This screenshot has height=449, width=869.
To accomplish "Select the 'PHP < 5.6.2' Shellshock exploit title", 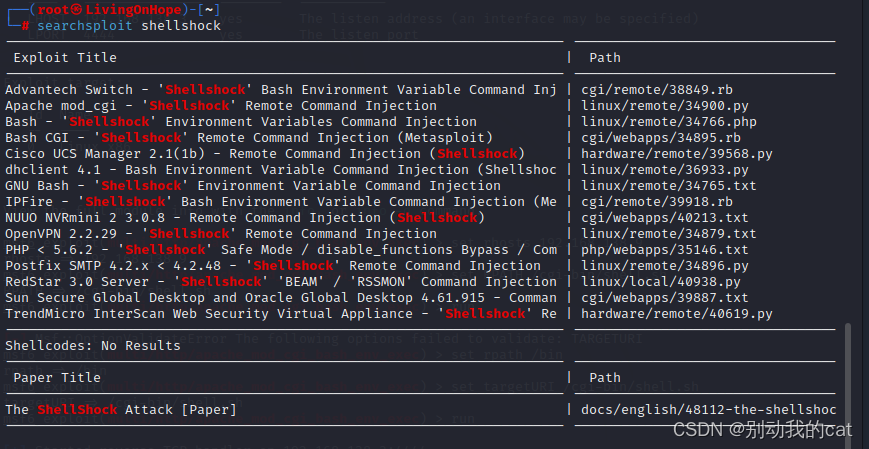I will 280,250.
